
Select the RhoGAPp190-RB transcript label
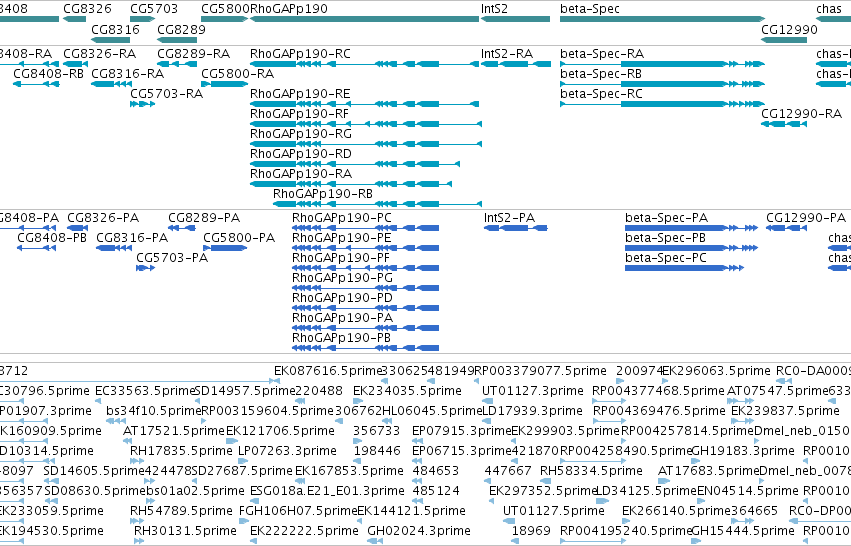pos(323,194)
